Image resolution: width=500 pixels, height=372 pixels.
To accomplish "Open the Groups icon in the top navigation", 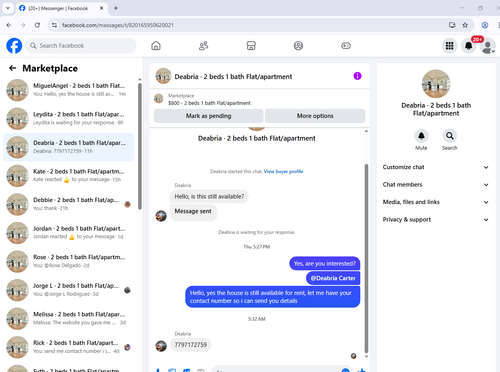I will coord(298,46).
